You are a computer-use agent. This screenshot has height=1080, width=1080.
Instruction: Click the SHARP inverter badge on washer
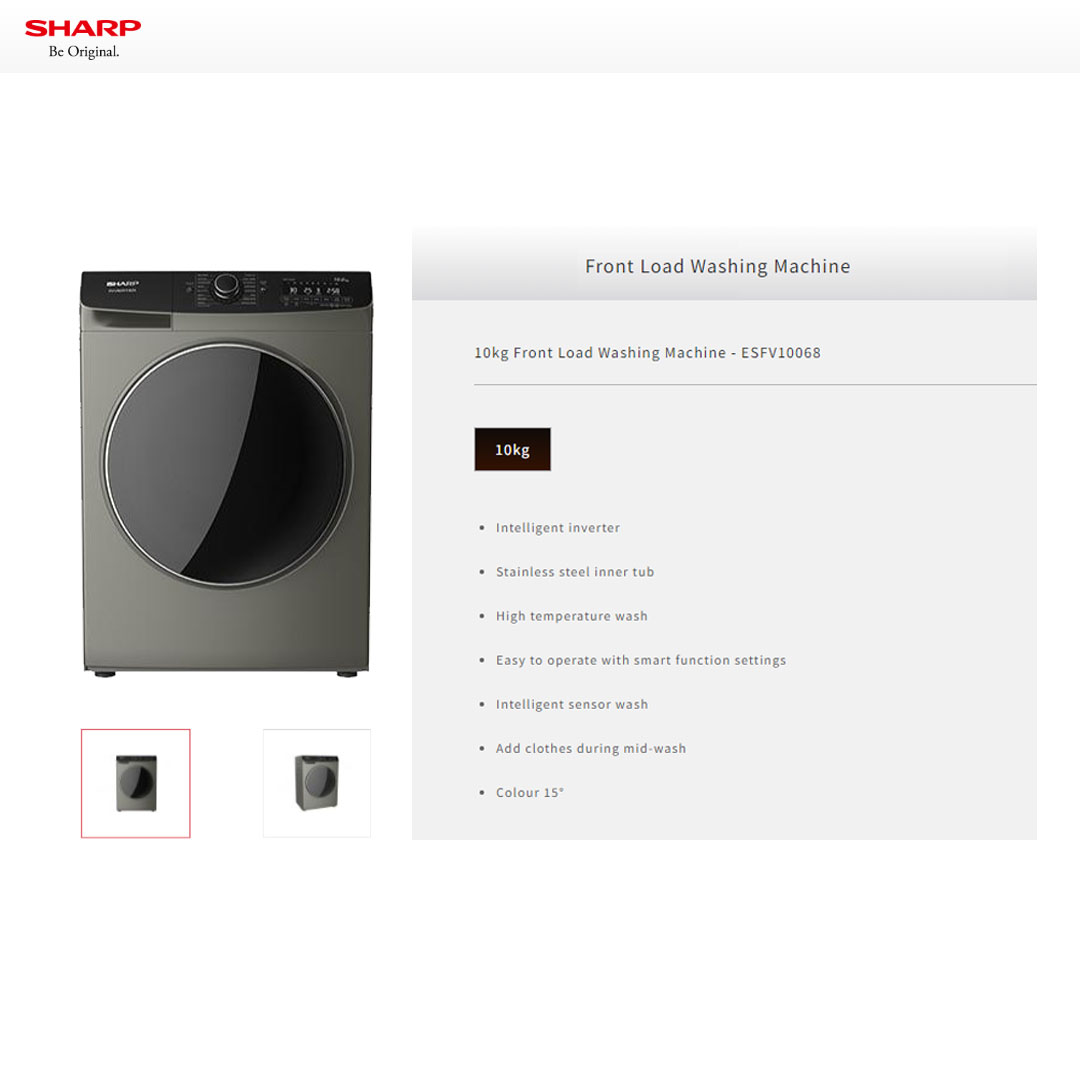click(123, 287)
